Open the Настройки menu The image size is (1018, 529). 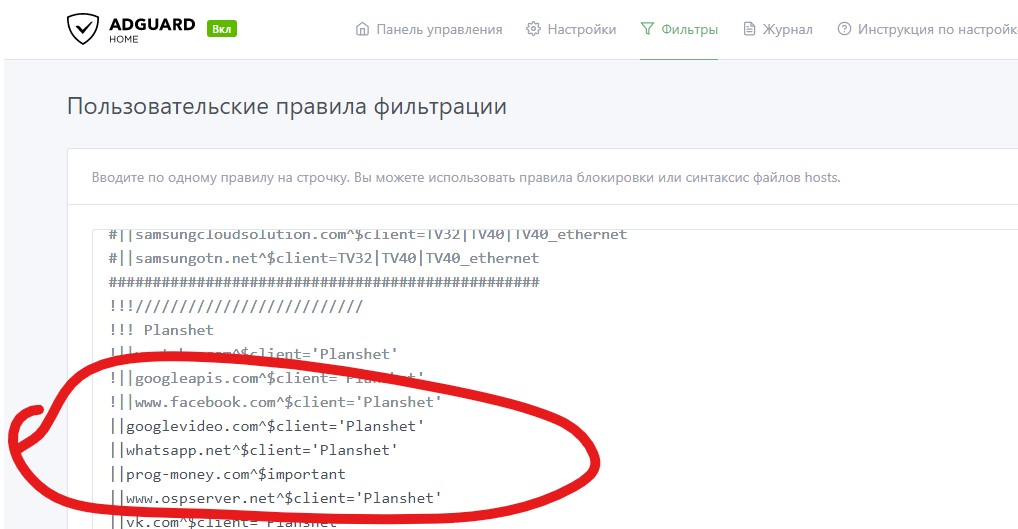click(571, 29)
